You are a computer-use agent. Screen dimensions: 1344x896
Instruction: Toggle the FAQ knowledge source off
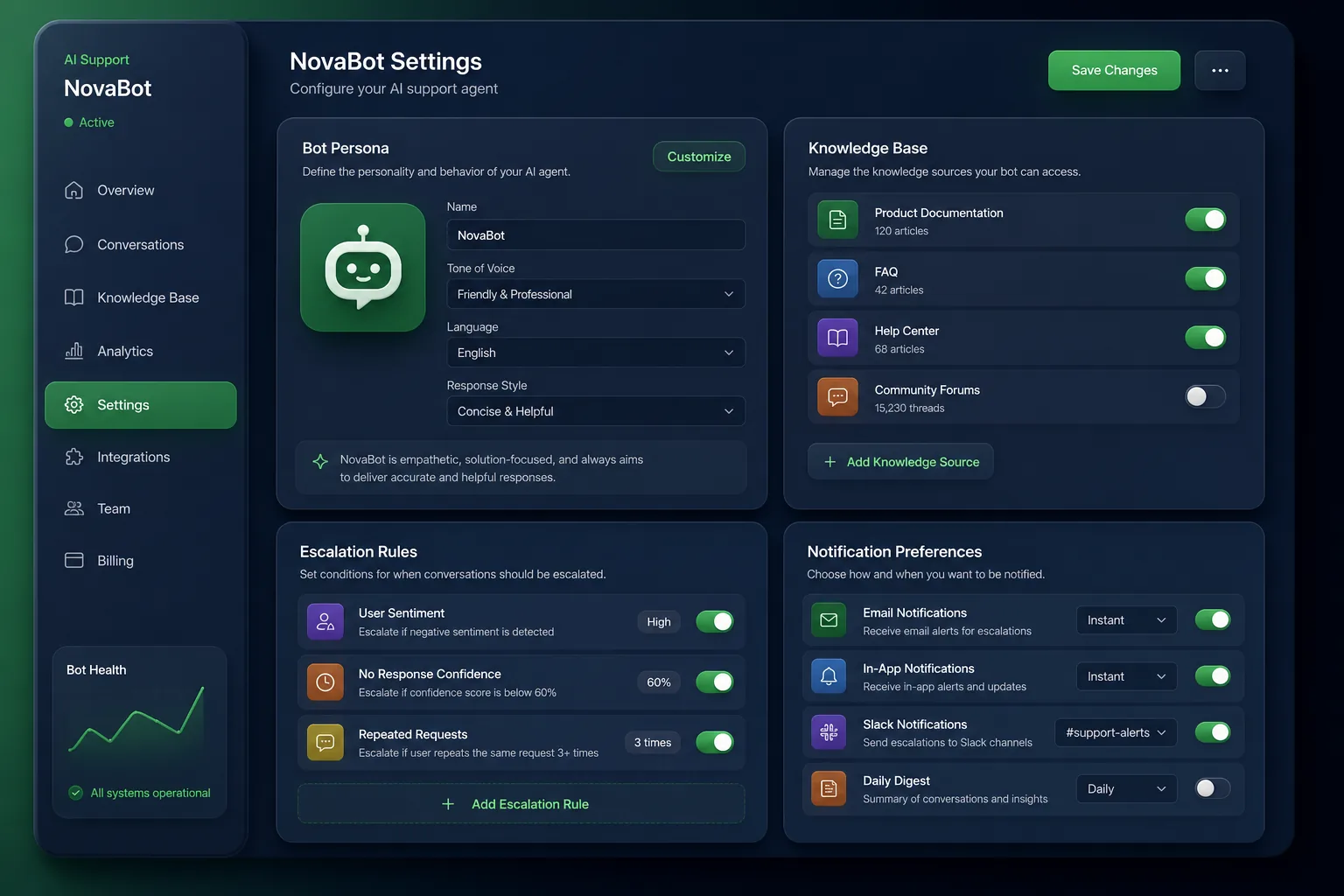click(1206, 278)
